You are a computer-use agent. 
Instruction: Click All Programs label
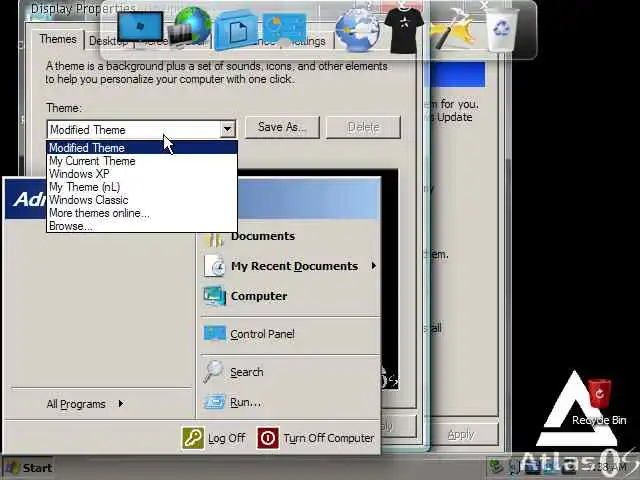(x=76, y=404)
